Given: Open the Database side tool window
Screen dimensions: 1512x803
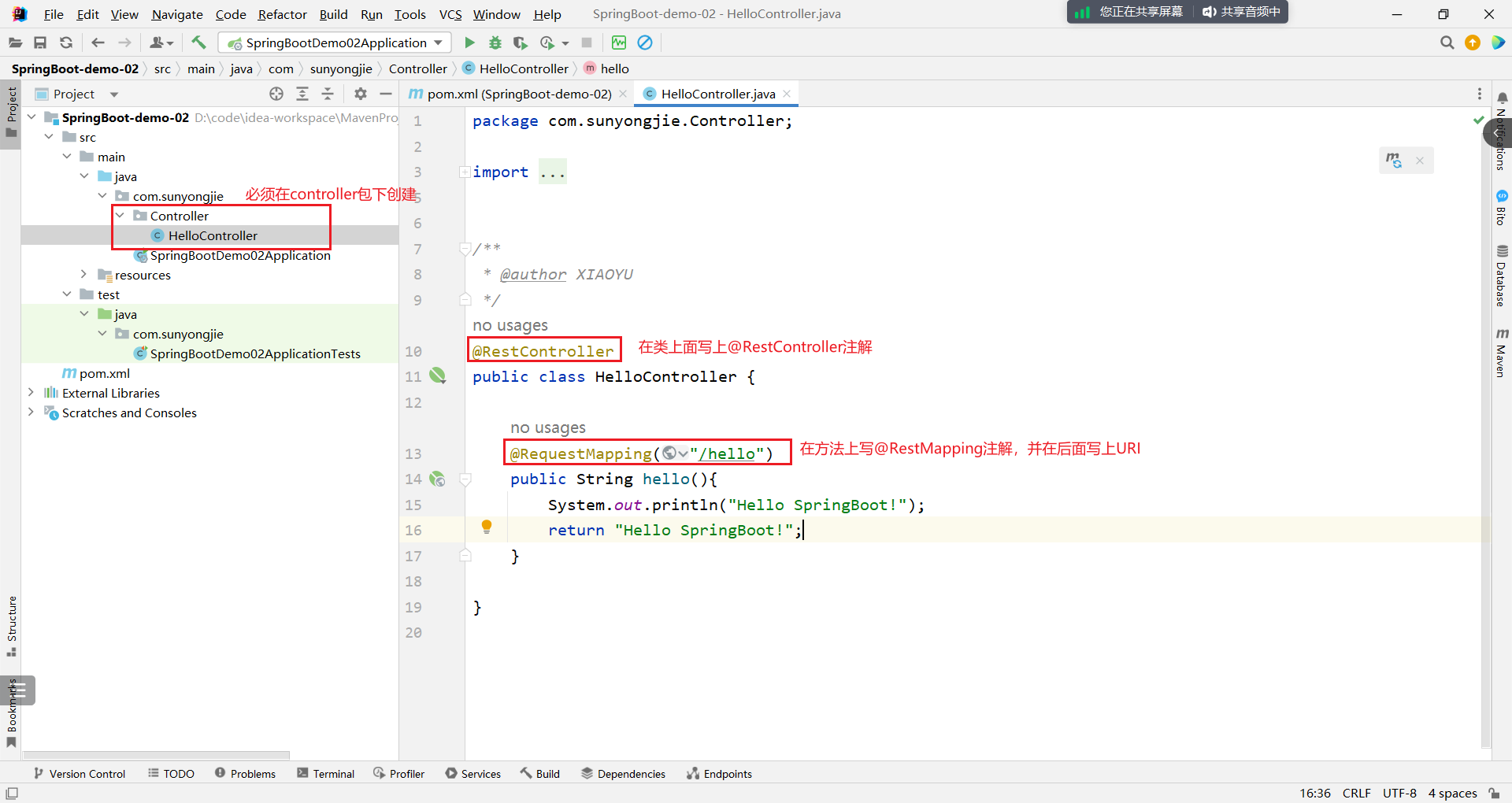Looking at the screenshot, I should [x=1501, y=276].
